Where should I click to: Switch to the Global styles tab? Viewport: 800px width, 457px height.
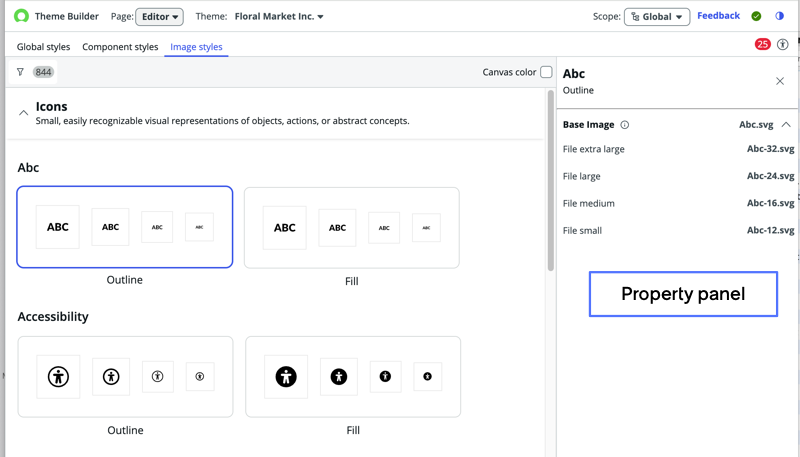coord(43,47)
